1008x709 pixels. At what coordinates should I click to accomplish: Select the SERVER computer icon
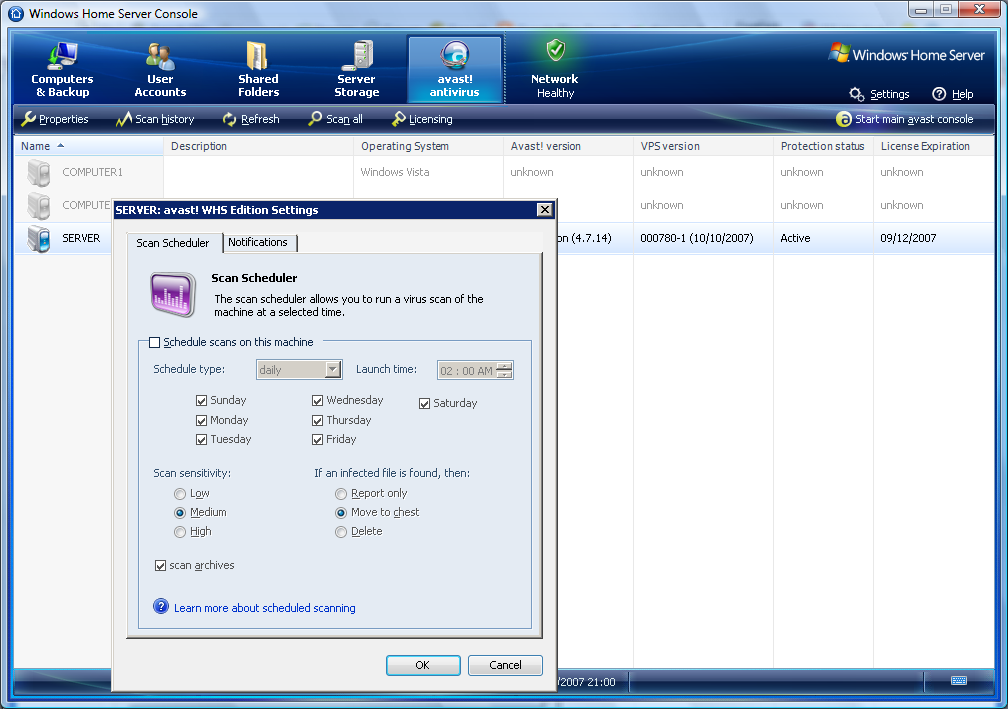point(39,238)
